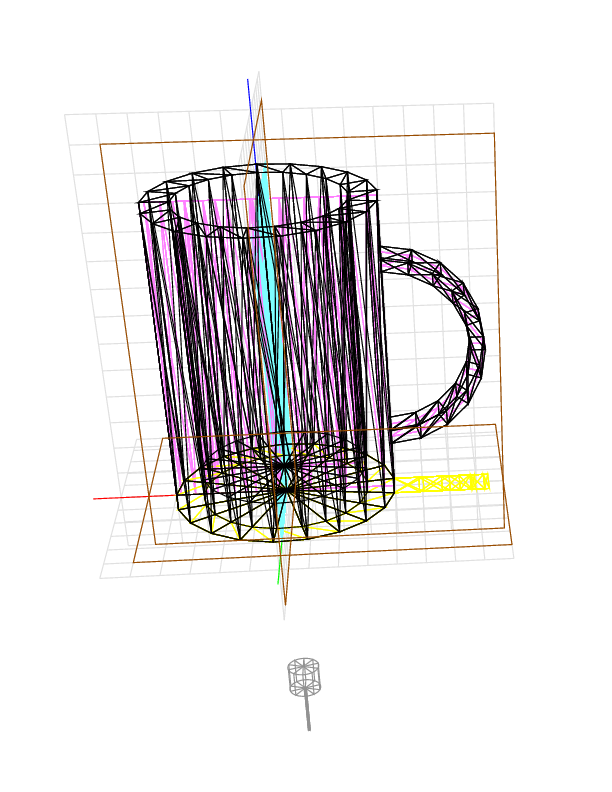Click the blue Z axis line above mug
Screen dimensions: 612x792
250,110
